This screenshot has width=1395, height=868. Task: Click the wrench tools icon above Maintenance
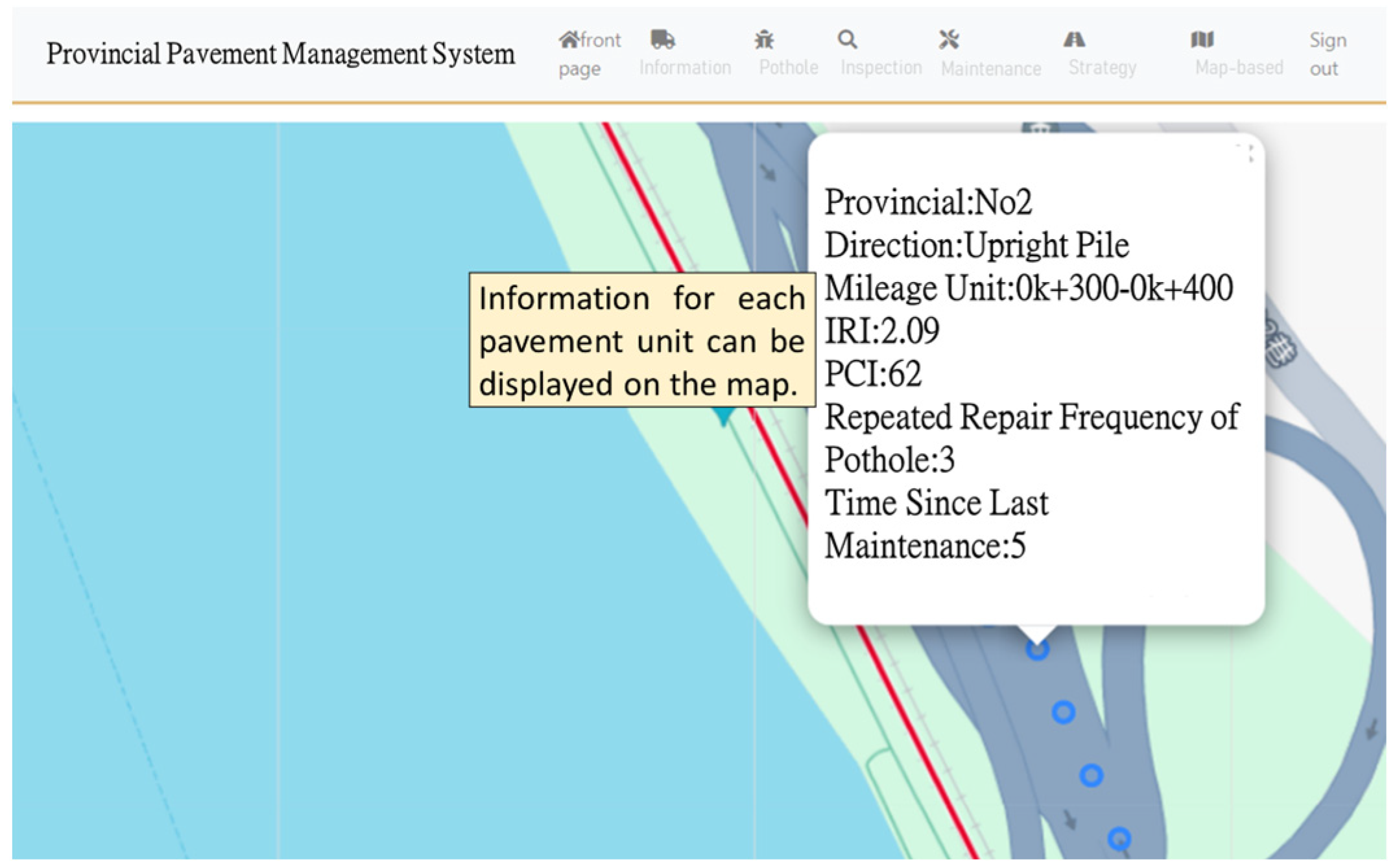949,40
